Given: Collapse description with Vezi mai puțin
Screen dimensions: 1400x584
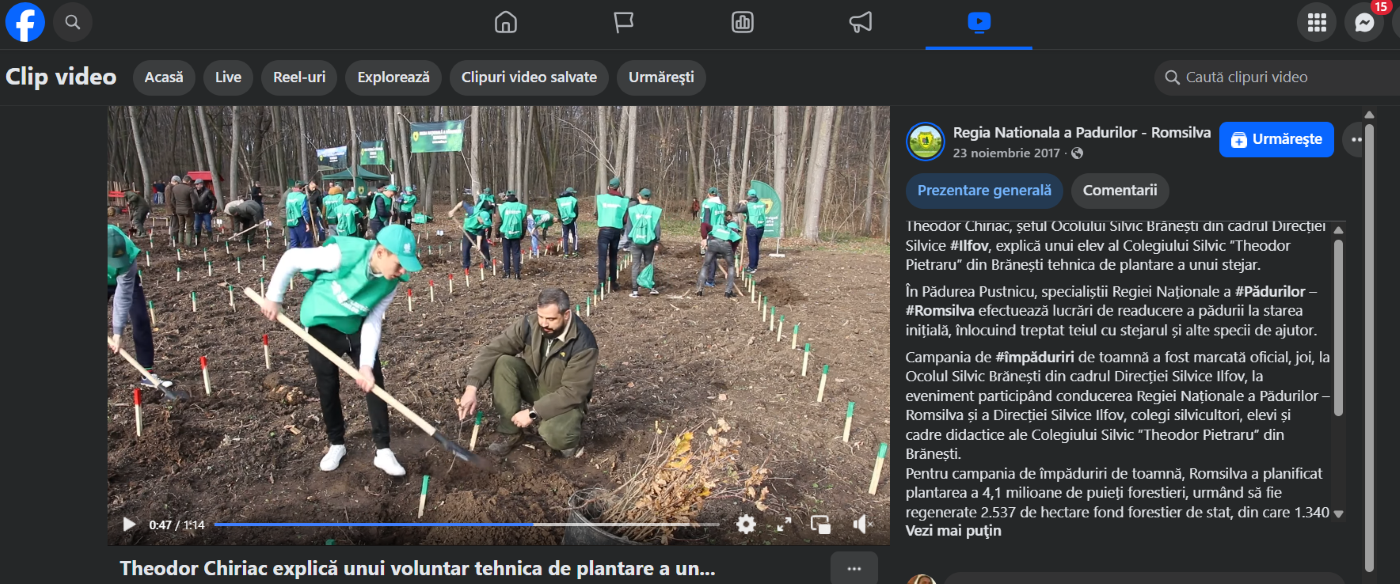Looking at the screenshot, I should (953, 531).
